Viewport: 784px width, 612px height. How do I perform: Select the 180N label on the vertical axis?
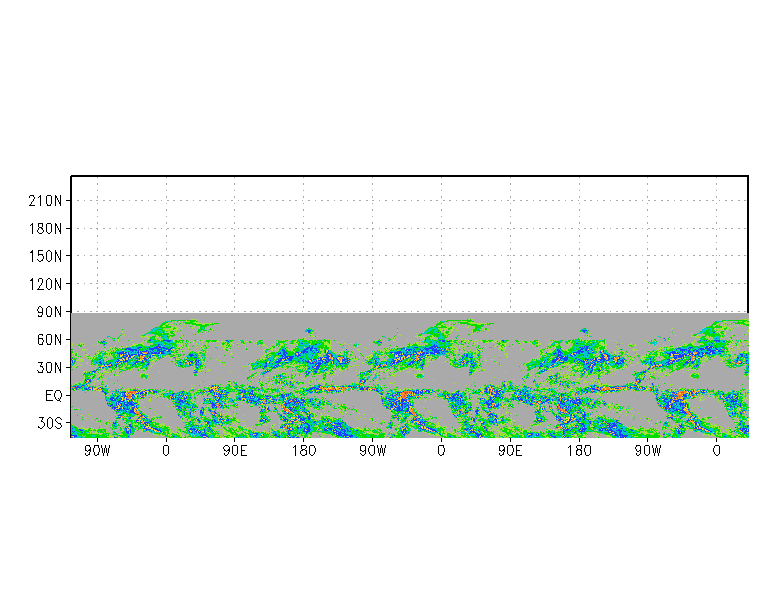pos(46,228)
